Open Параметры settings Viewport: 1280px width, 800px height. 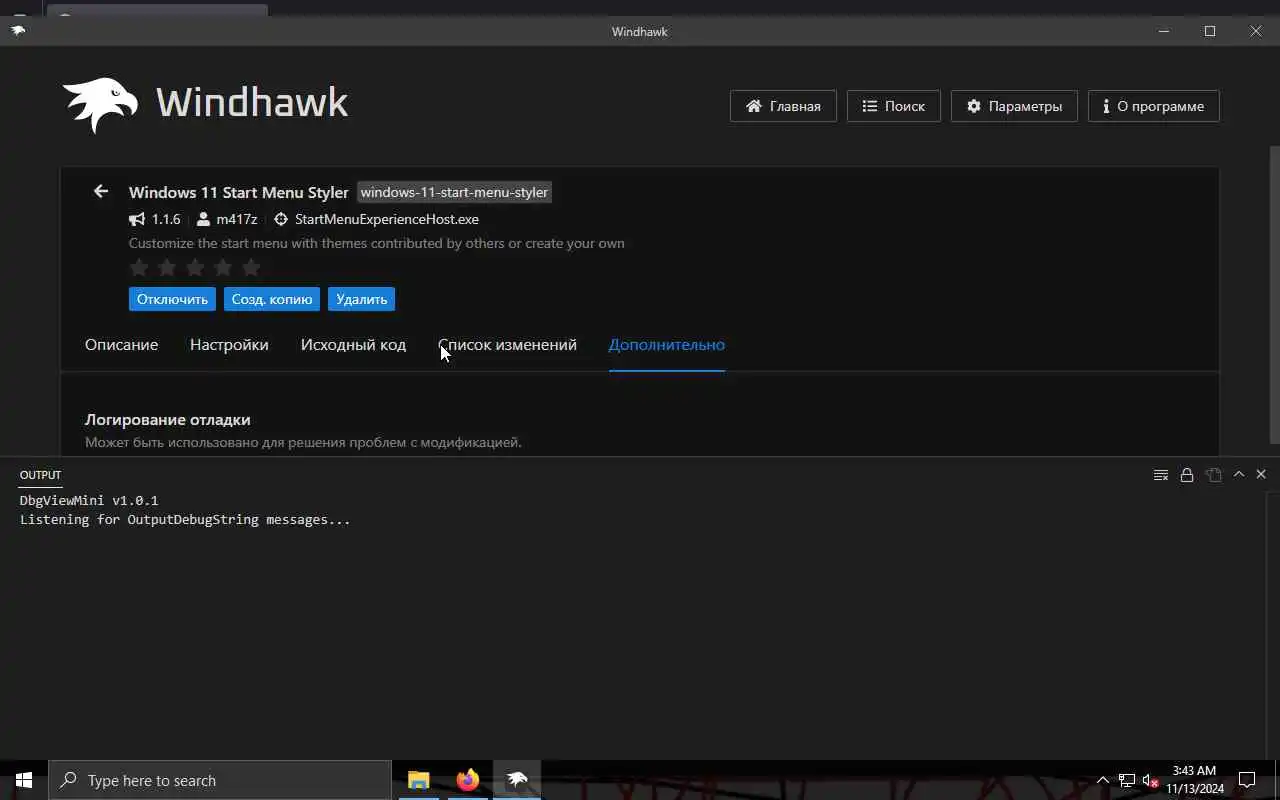coord(1014,106)
